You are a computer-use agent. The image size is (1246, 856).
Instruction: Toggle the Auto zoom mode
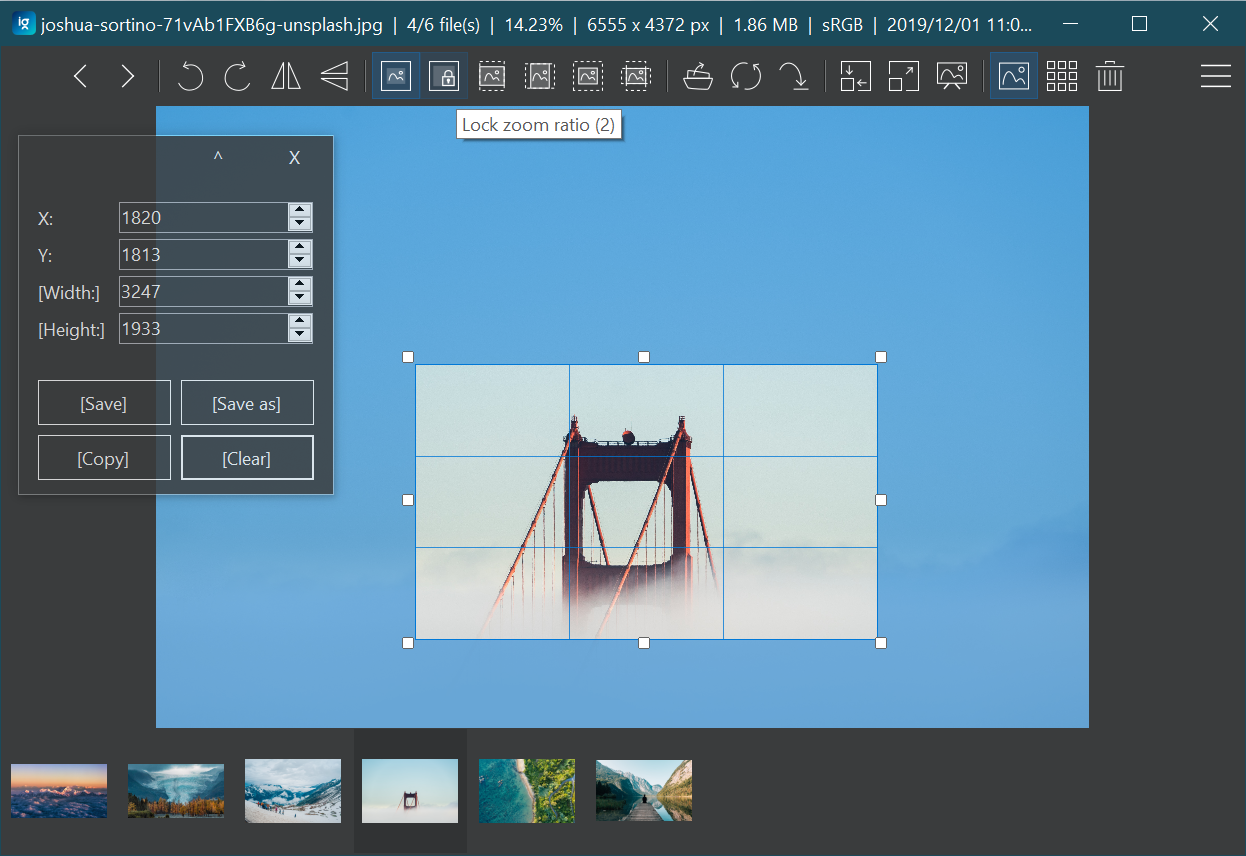point(396,76)
